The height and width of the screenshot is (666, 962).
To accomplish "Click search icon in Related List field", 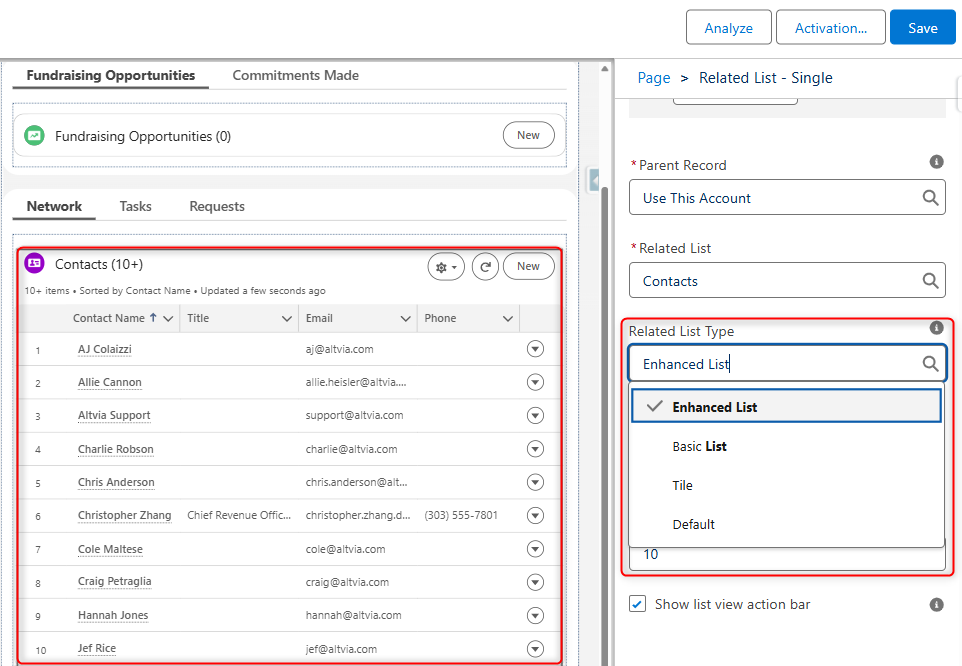I will pyautogui.click(x=930, y=281).
